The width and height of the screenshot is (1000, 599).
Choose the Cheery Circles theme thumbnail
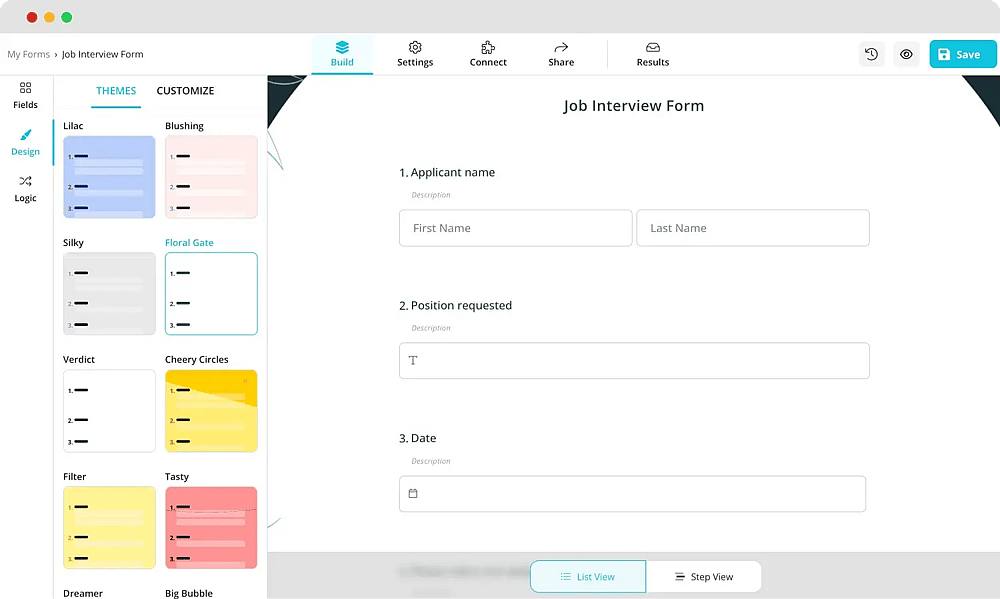(x=211, y=411)
